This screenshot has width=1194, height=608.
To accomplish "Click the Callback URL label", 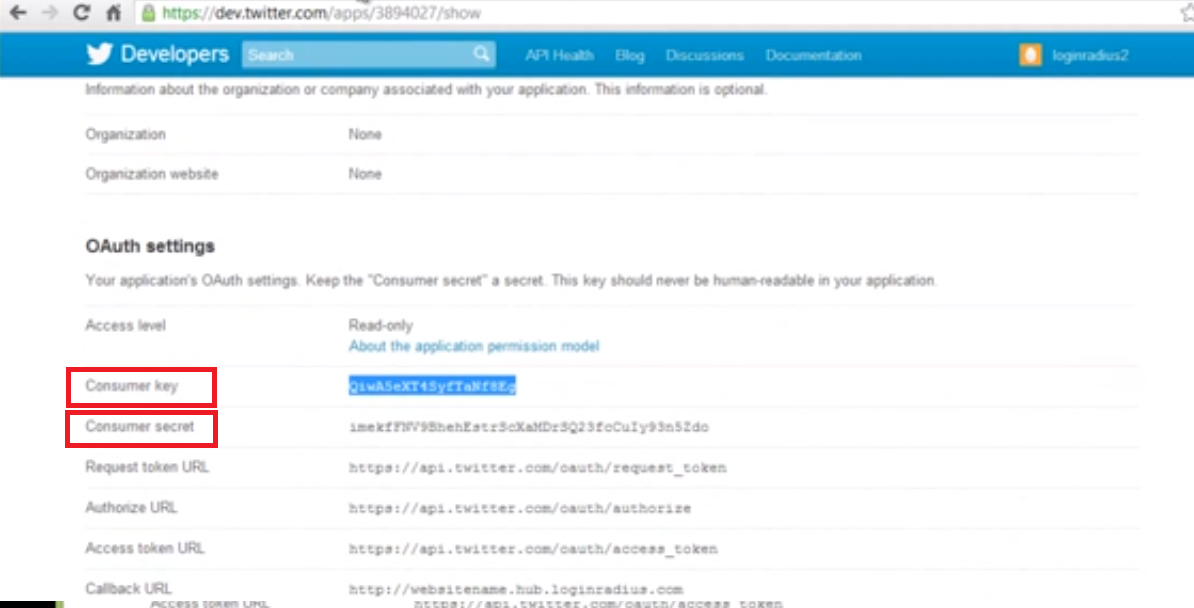I will click(x=128, y=588).
